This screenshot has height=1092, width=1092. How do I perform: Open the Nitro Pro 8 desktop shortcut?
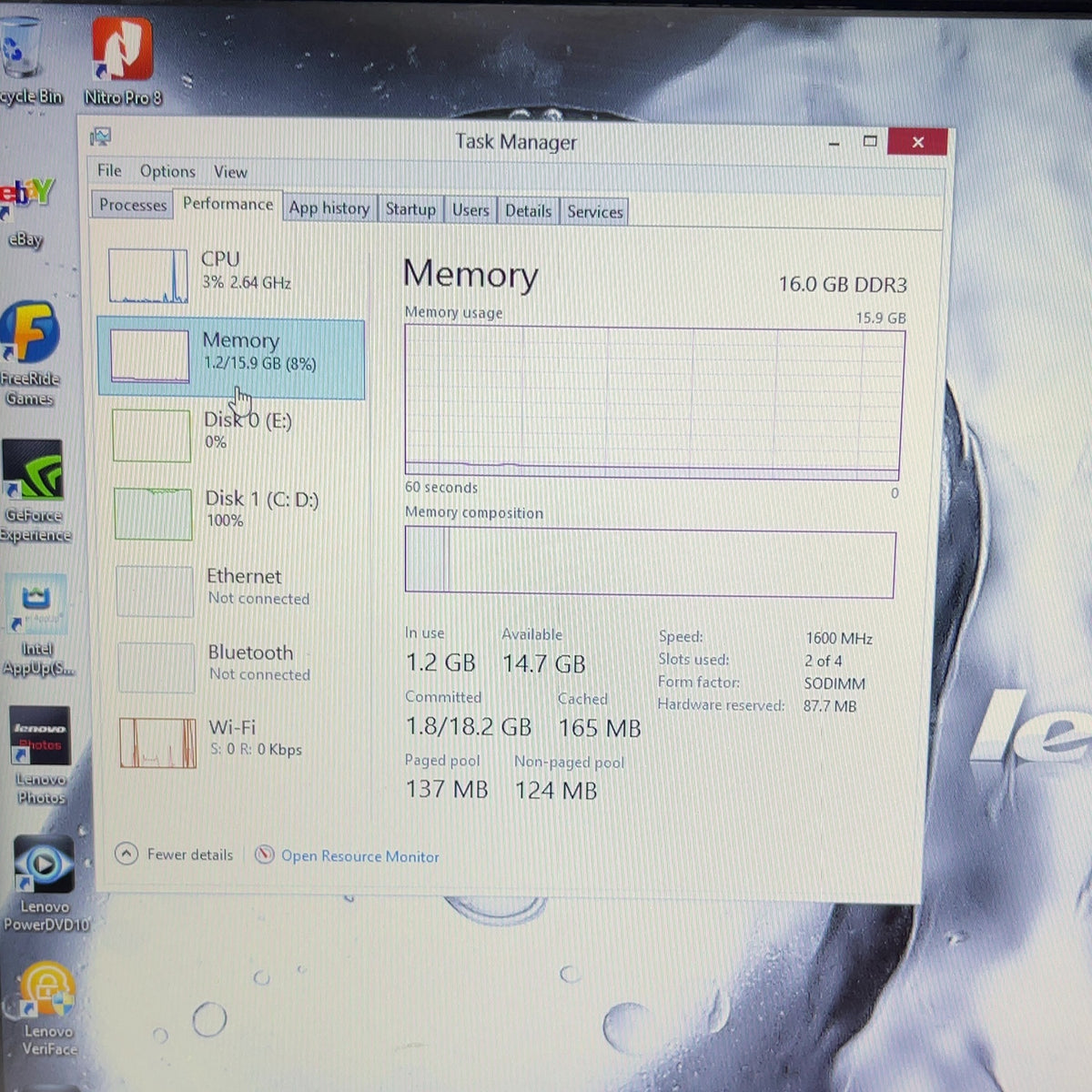pyautogui.click(x=122, y=62)
